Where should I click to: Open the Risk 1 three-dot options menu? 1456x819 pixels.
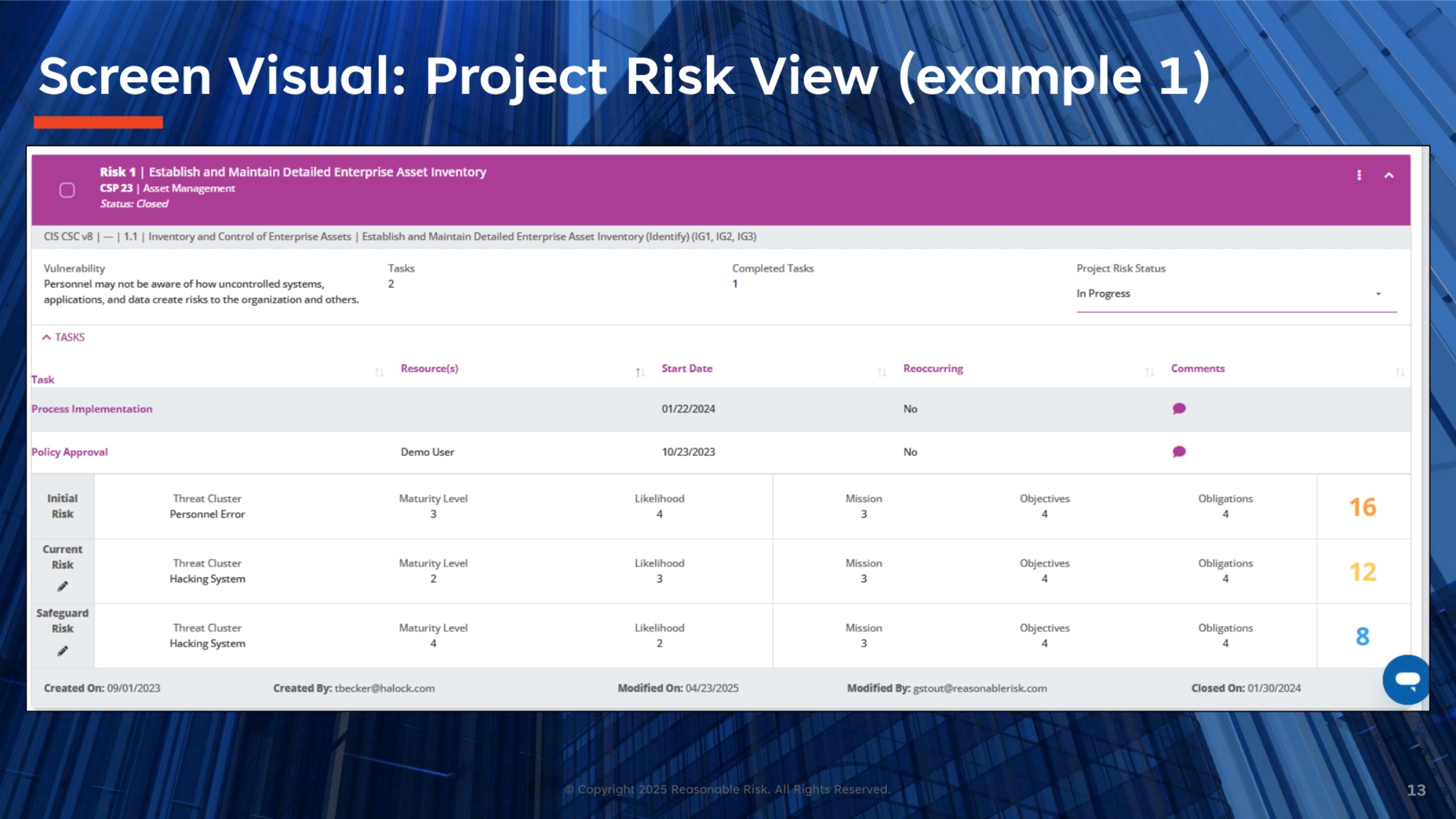[1359, 175]
